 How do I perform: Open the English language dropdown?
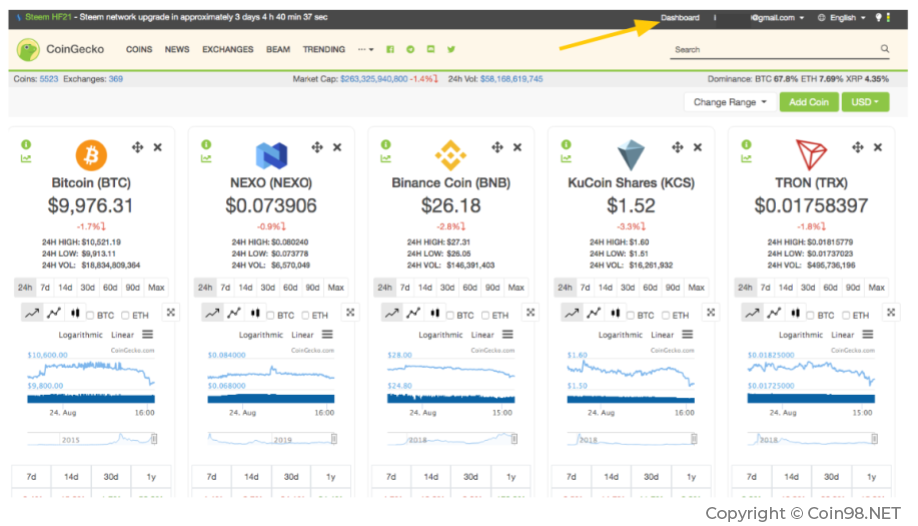842,18
